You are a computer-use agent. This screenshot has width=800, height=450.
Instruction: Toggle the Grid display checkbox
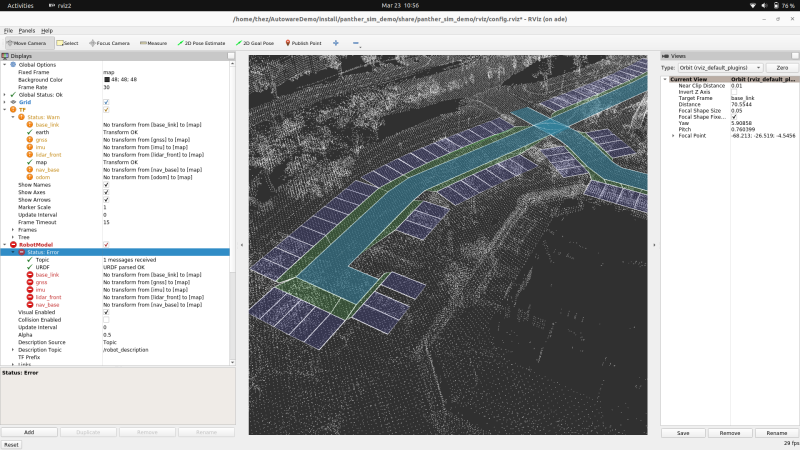106,102
